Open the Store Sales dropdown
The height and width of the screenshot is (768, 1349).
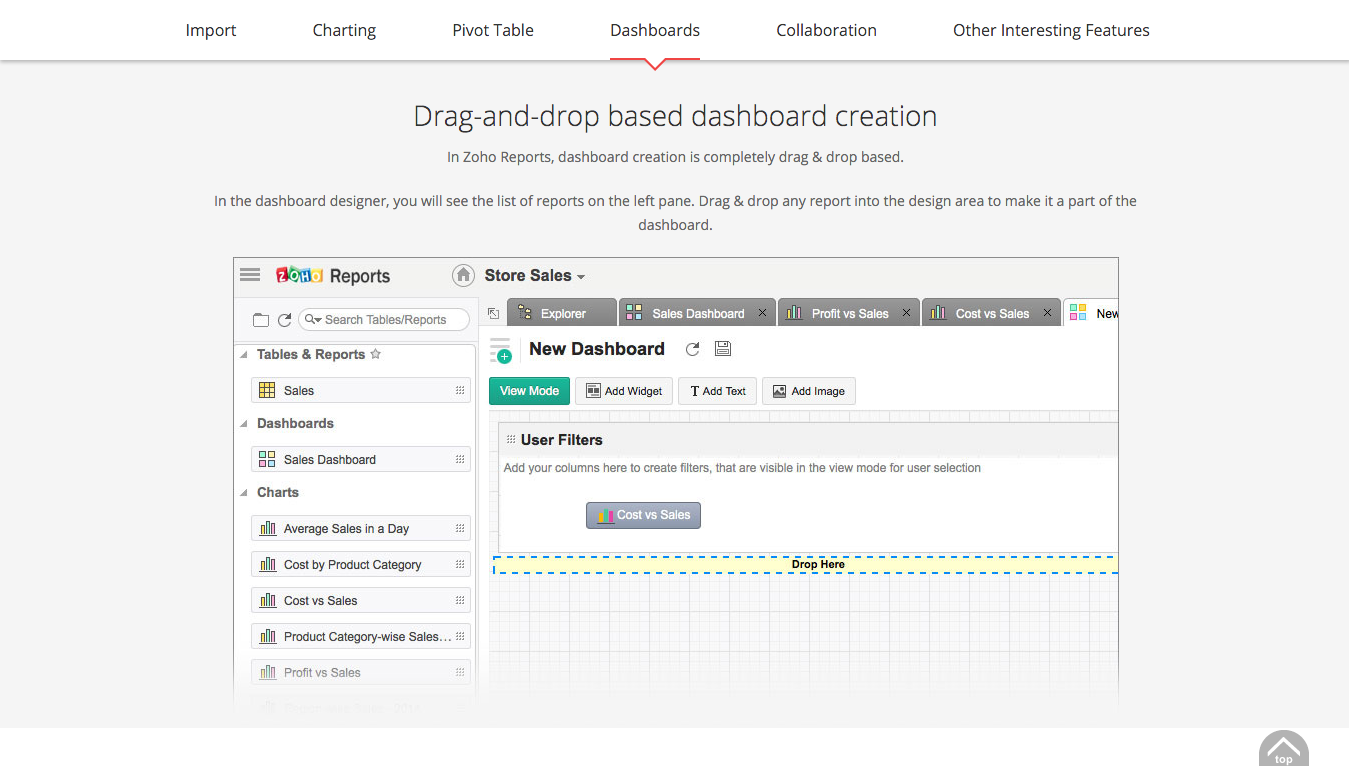click(535, 276)
